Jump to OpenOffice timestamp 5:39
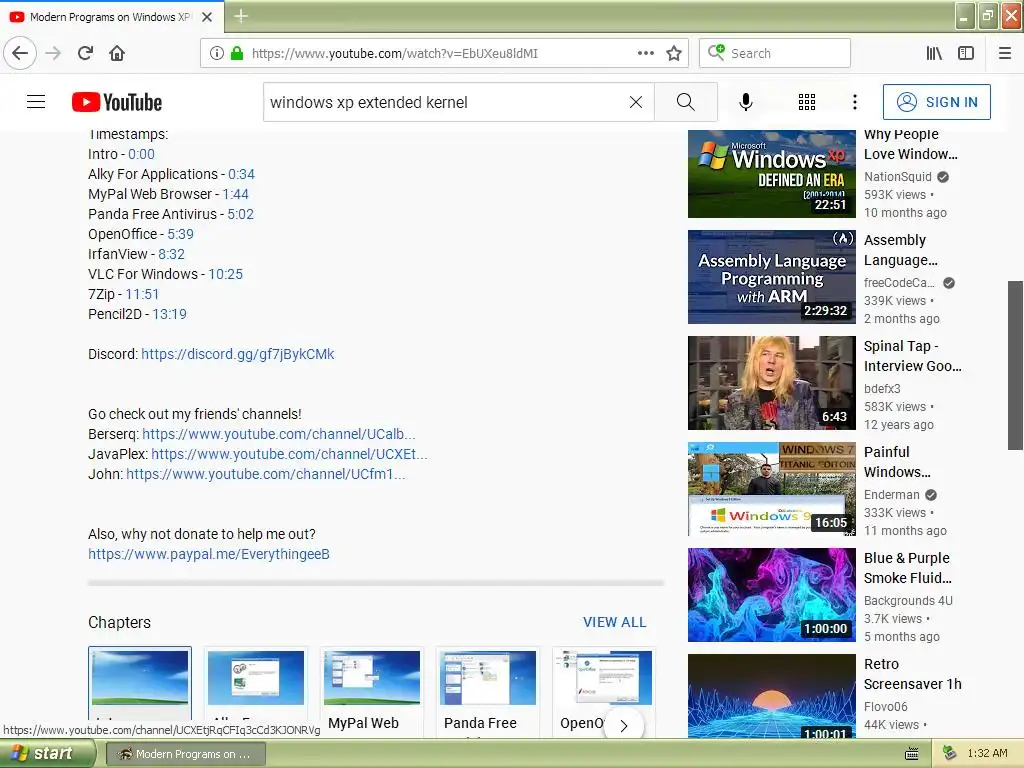Viewport: 1024px width, 768px height. click(180, 234)
